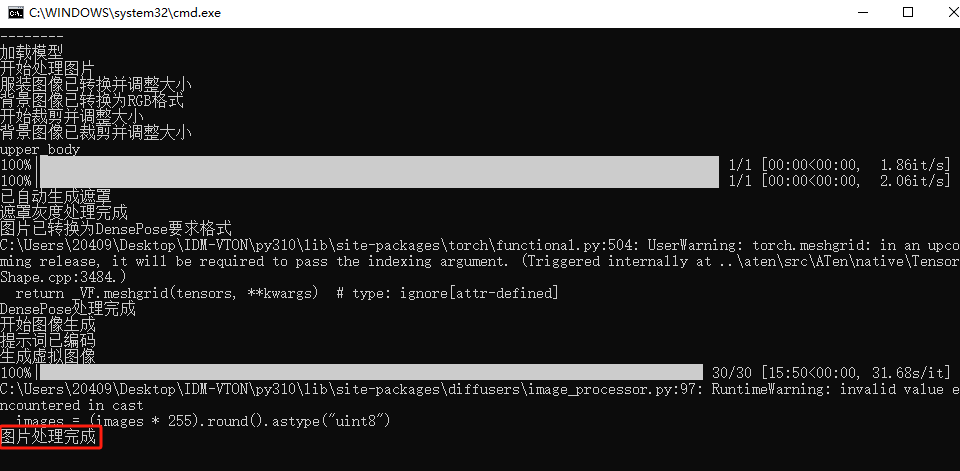Click the highlighted 图片处理完成 line

point(48,437)
